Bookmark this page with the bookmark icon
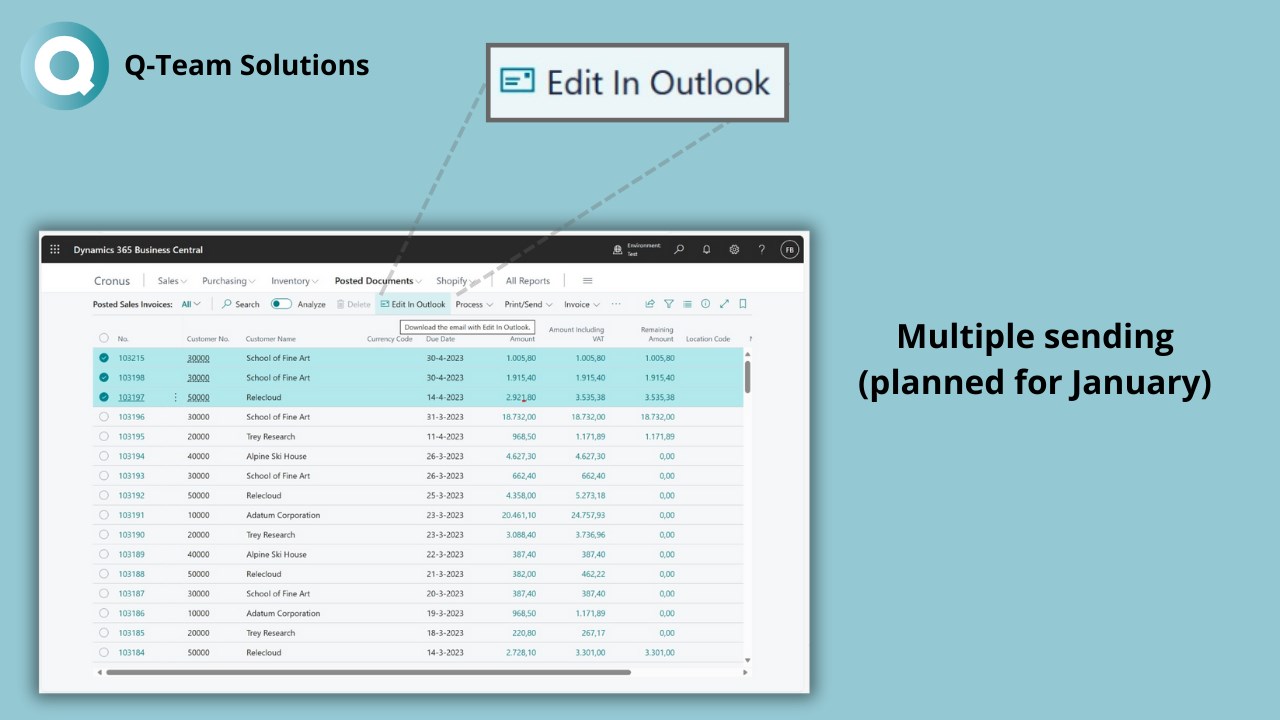This screenshot has height=720, width=1280. coord(743,304)
